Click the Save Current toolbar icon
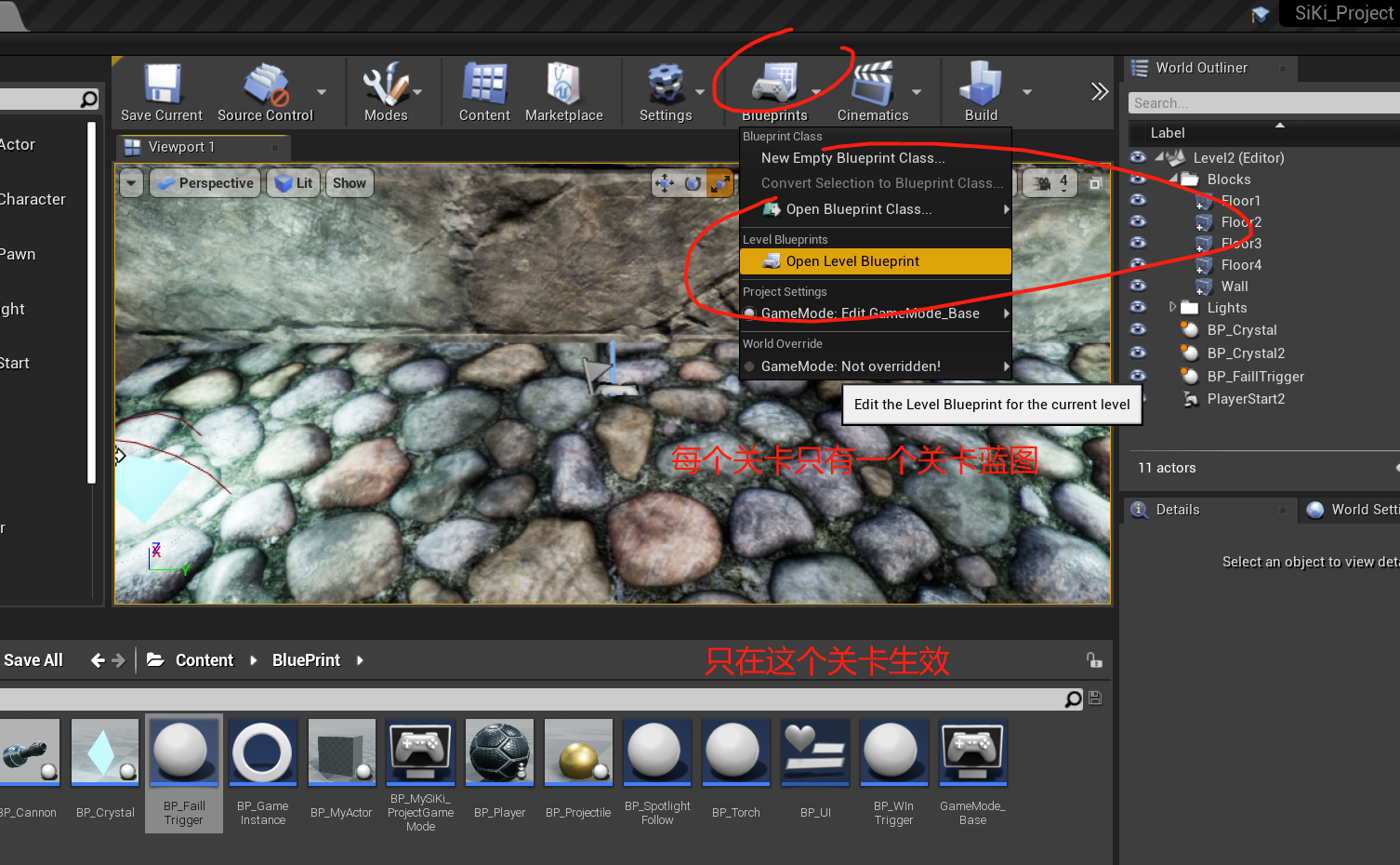Screen dimensions: 1400x865 [162, 84]
